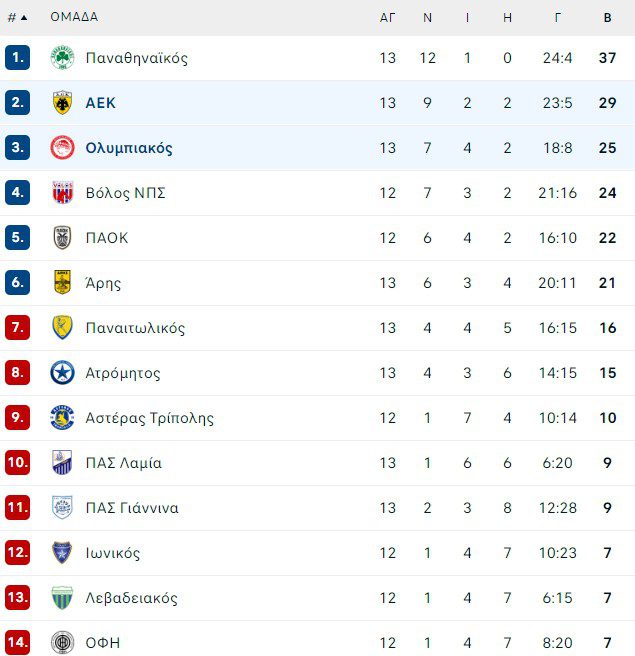Click the Λεβαδειακός green crest
The width and height of the screenshot is (635, 656).
click(x=62, y=598)
